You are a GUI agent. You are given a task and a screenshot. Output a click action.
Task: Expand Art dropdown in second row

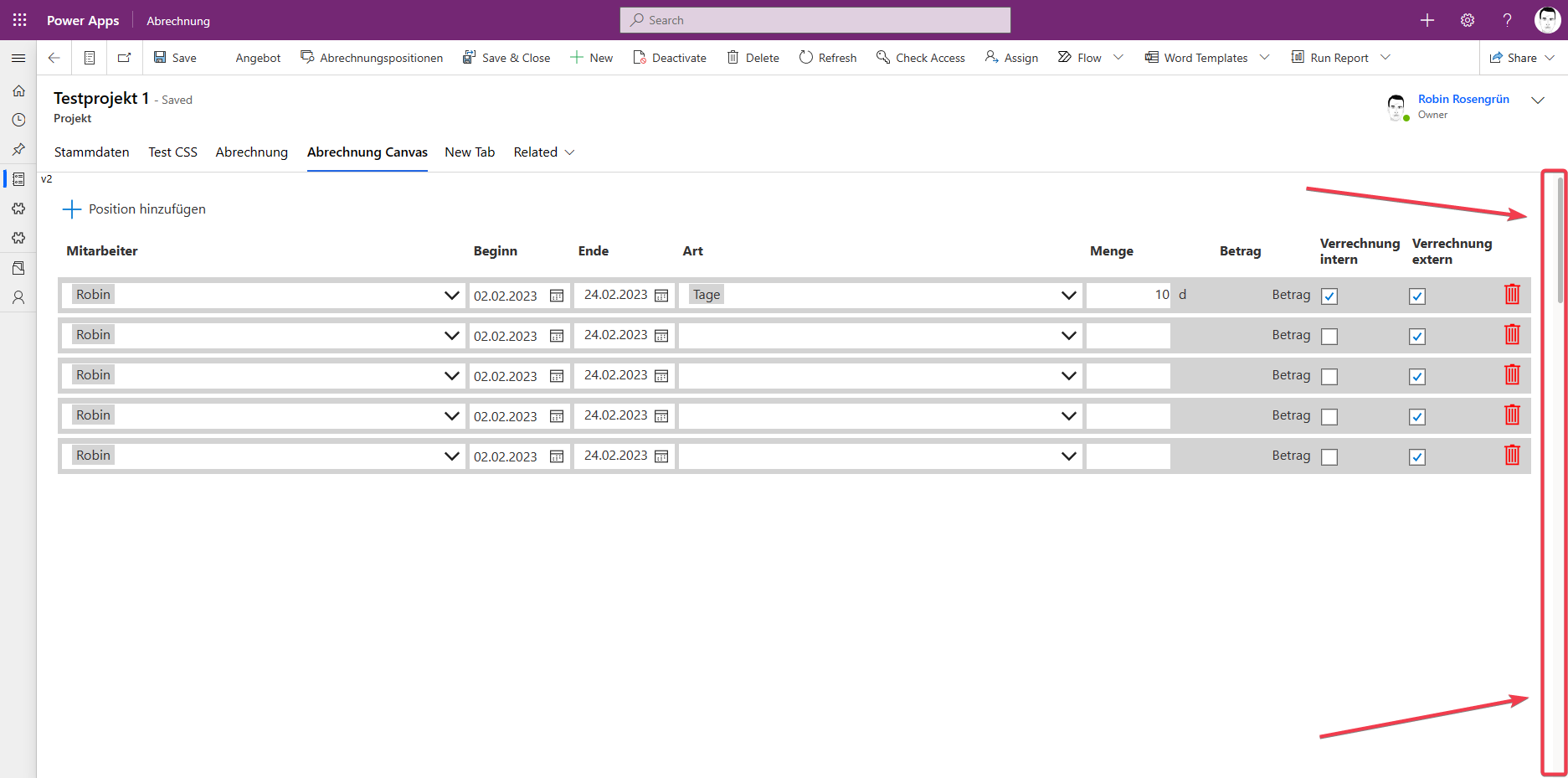click(1069, 336)
